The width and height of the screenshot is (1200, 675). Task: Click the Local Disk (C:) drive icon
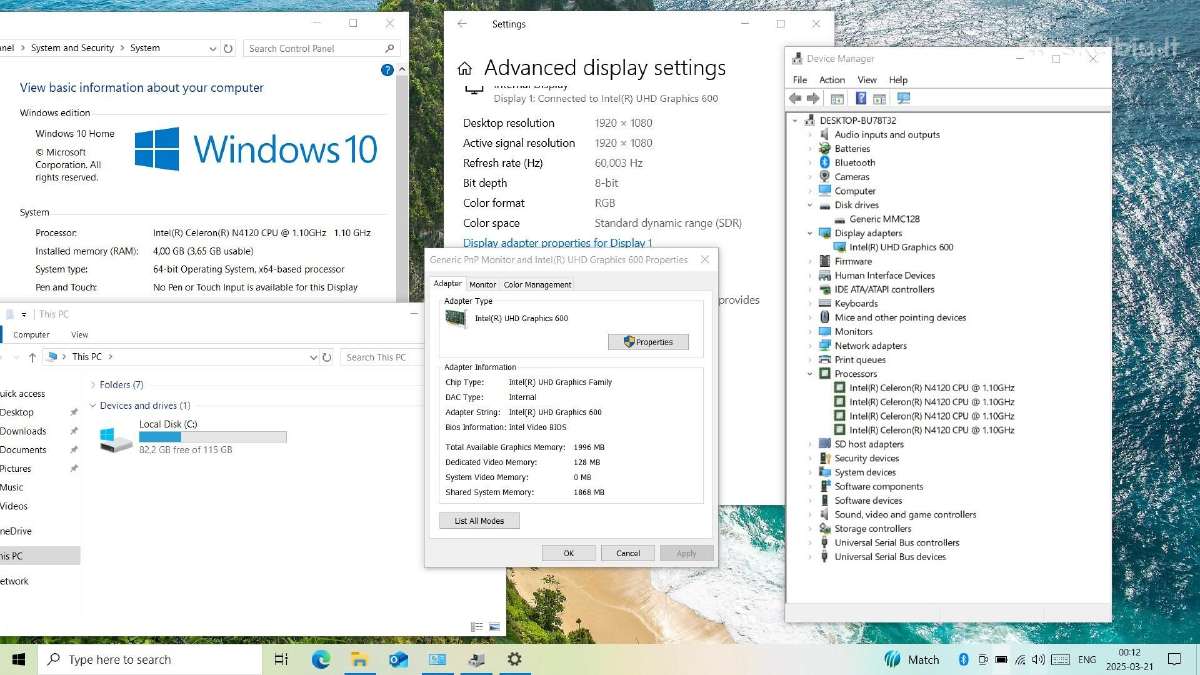tap(116, 438)
